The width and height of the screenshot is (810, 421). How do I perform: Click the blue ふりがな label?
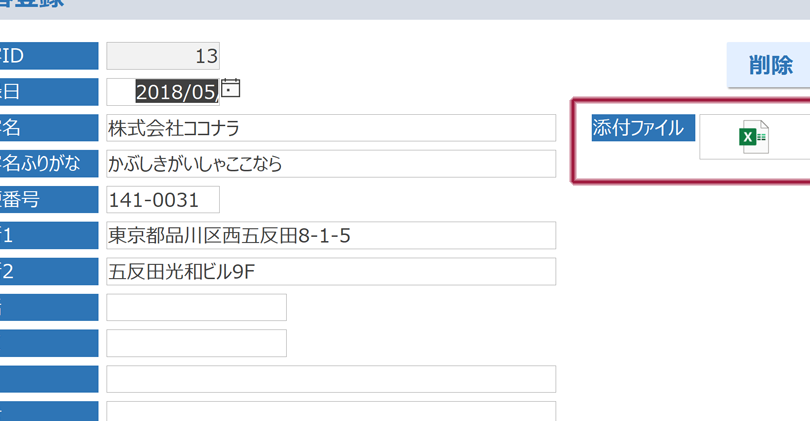48,164
